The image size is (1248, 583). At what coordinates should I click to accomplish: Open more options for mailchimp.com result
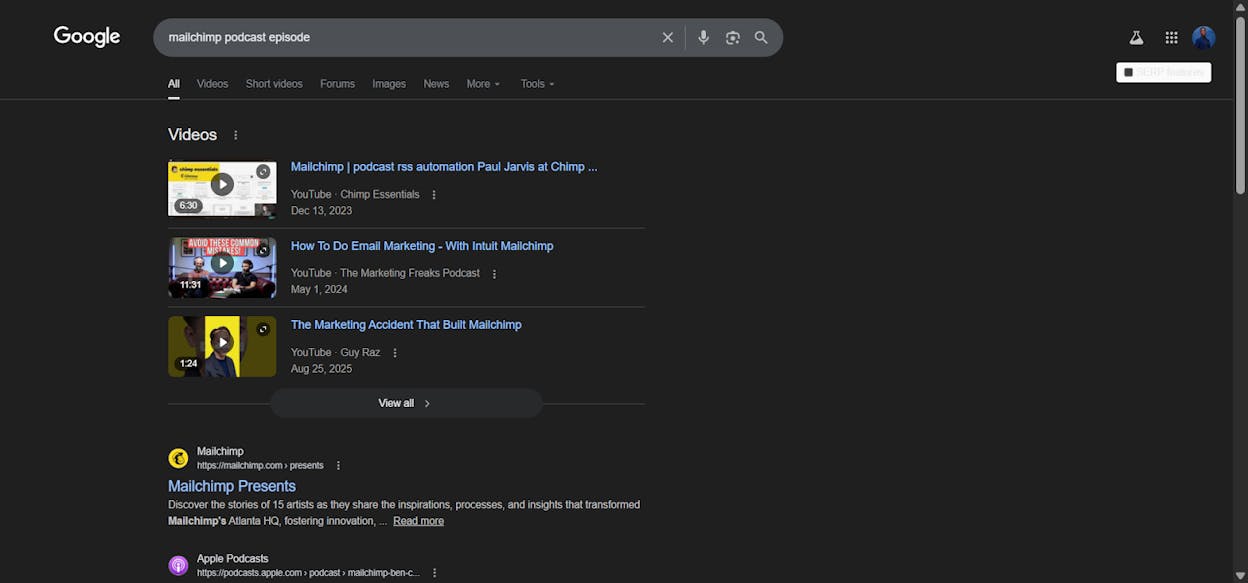[x=338, y=466]
